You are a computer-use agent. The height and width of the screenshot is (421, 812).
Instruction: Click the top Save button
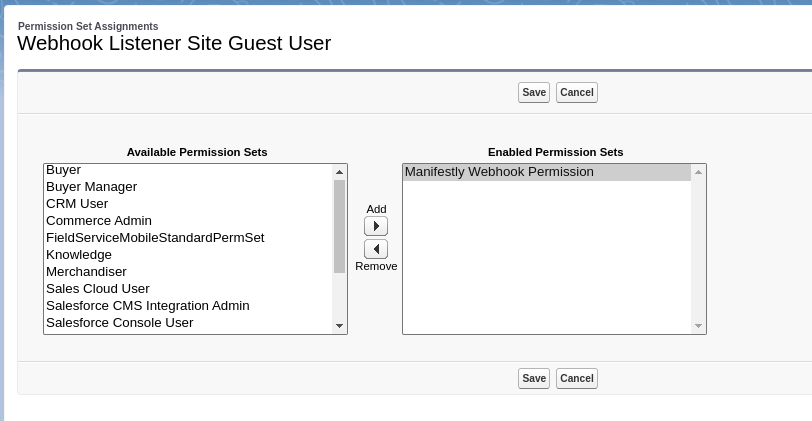pos(534,93)
